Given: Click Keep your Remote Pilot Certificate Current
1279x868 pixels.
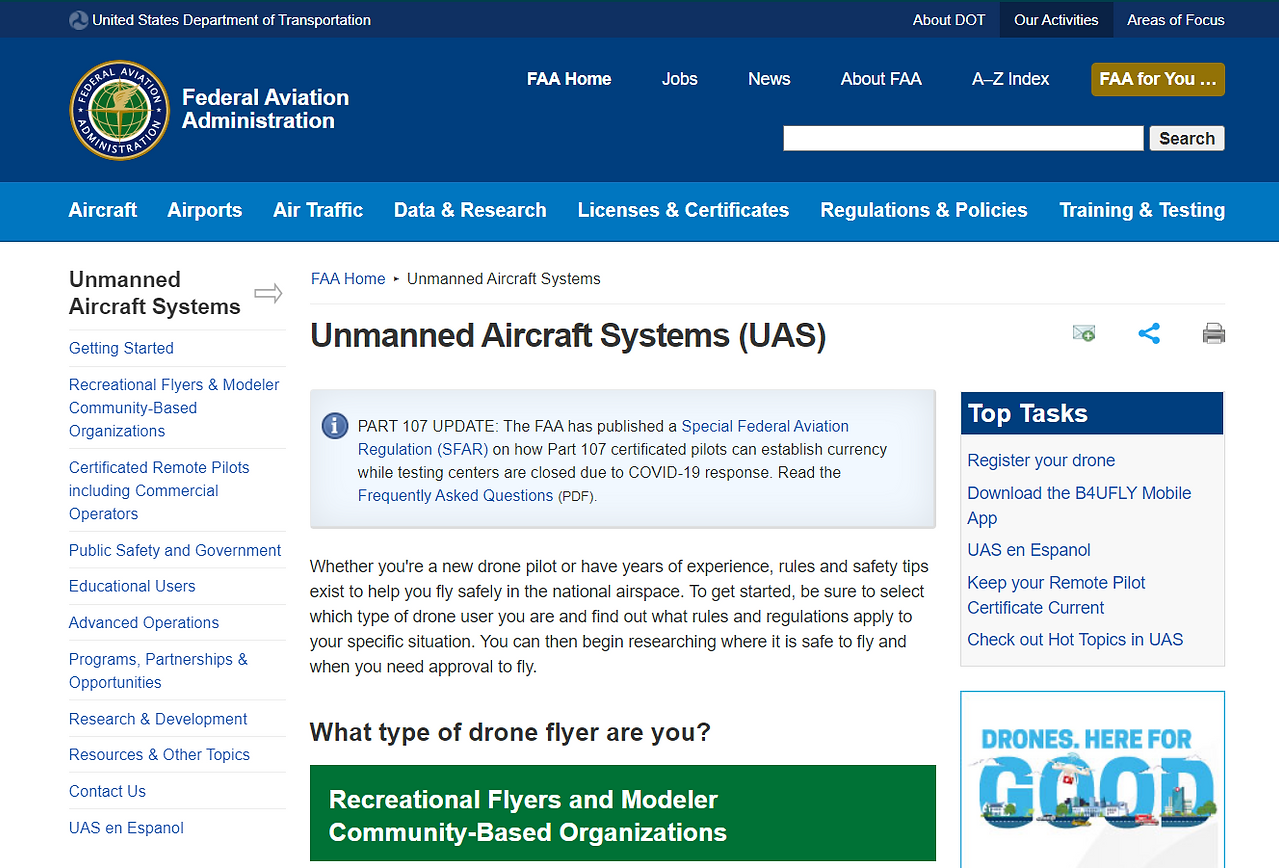Looking at the screenshot, I should coord(1056,595).
